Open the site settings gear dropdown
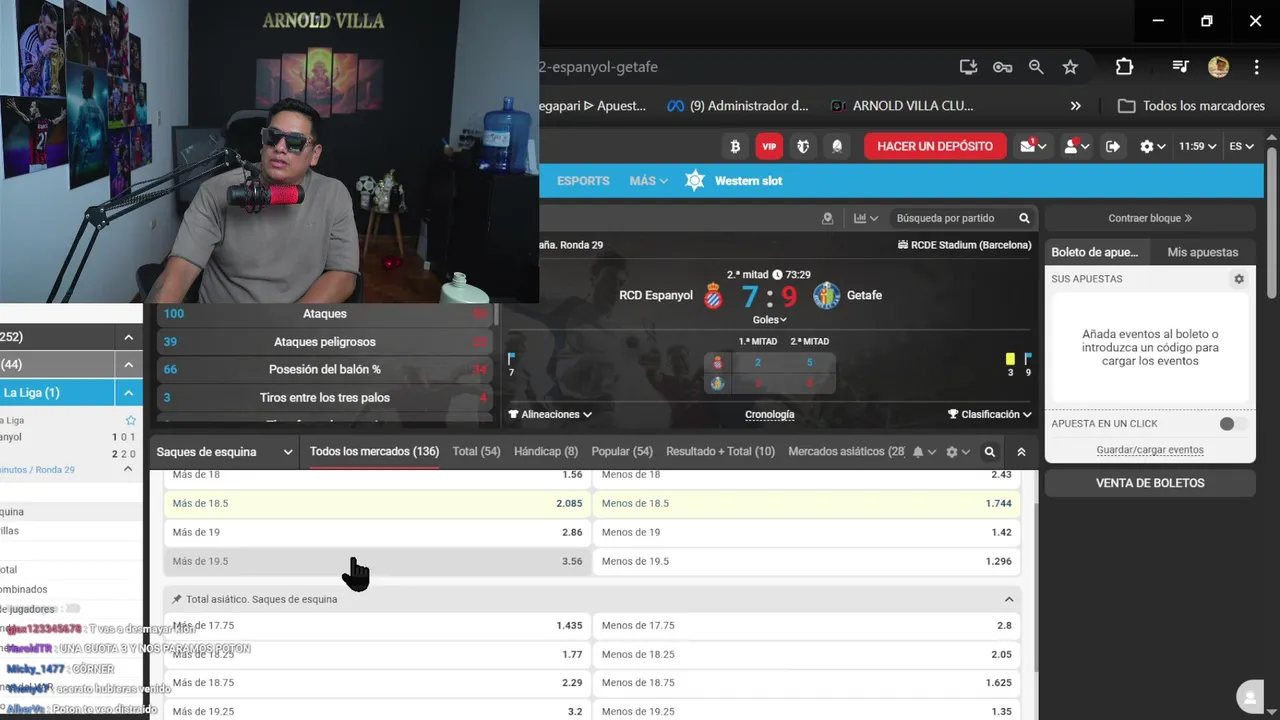The width and height of the screenshot is (1280, 720). tap(1153, 146)
